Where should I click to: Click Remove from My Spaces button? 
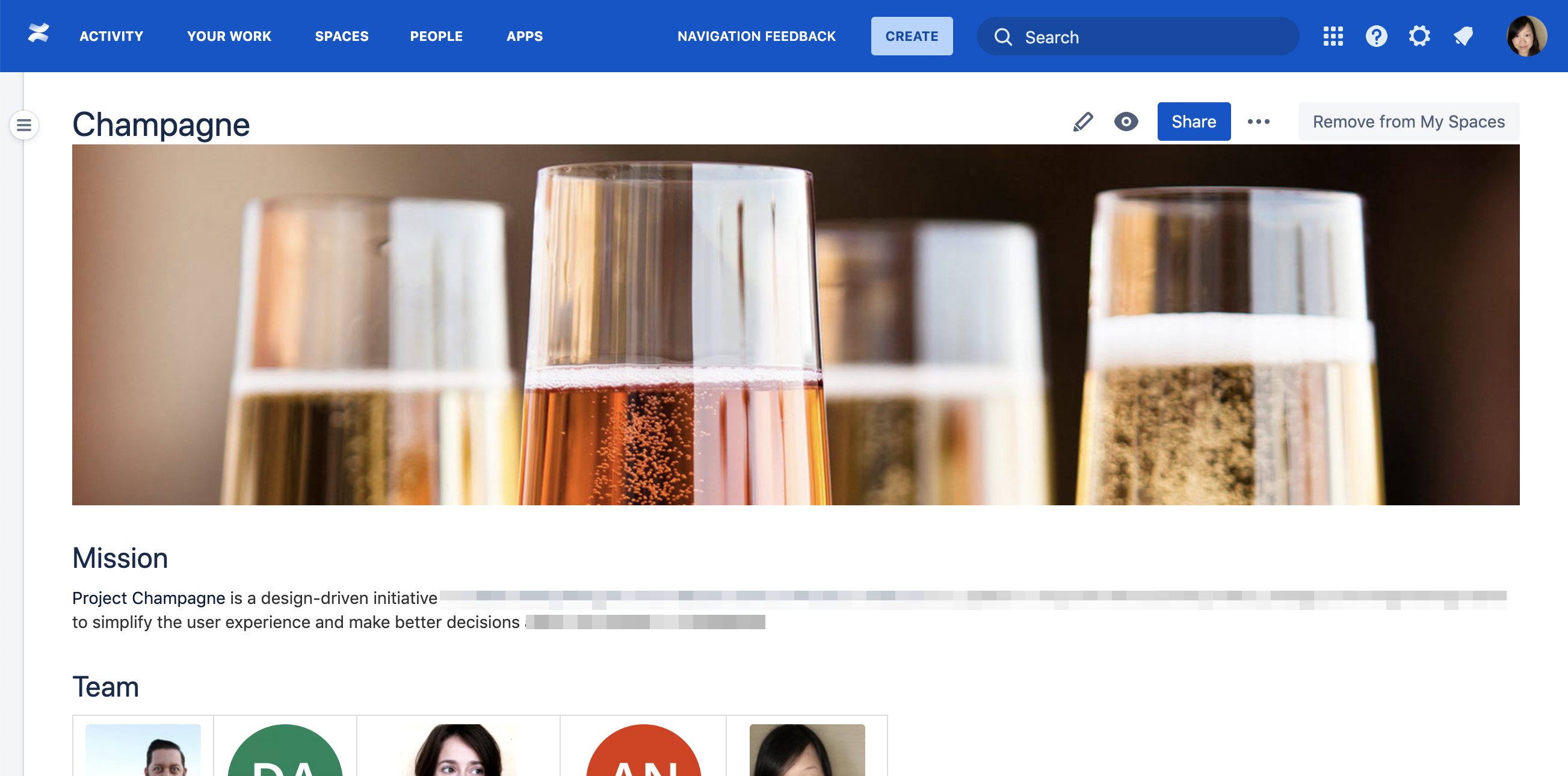tap(1408, 122)
